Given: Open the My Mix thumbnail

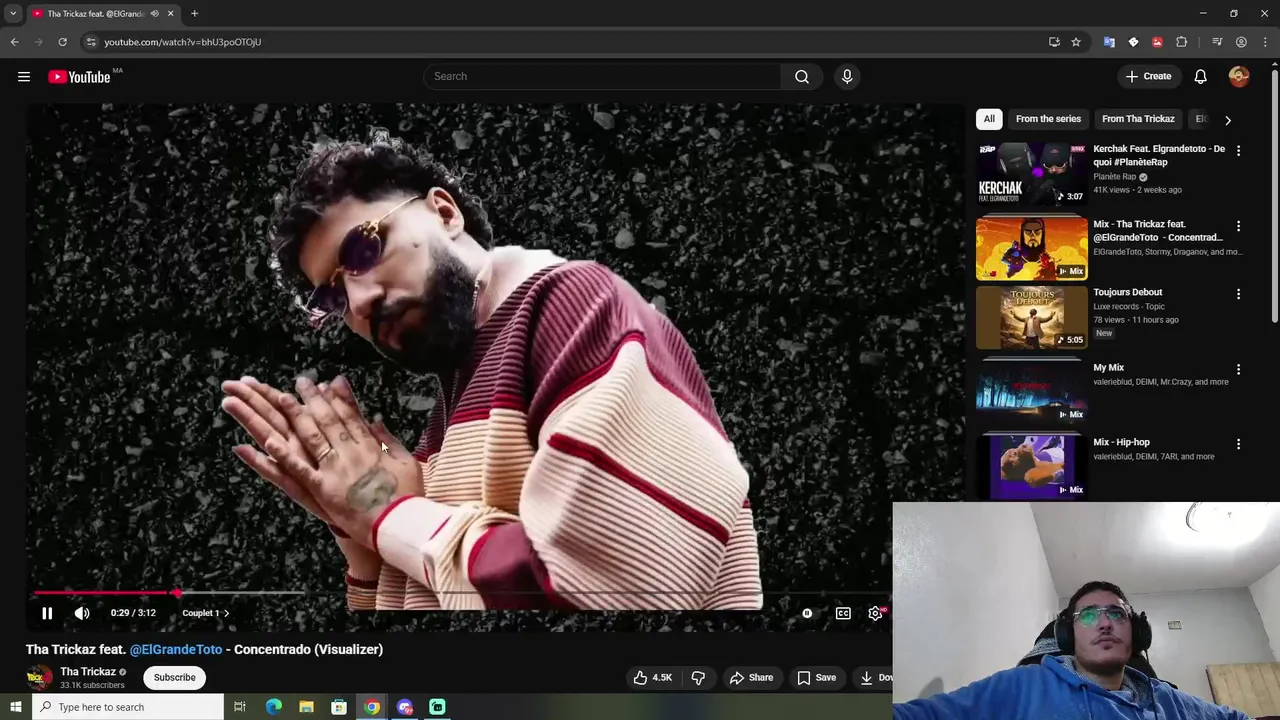Looking at the screenshot, I should [1031, 391].
